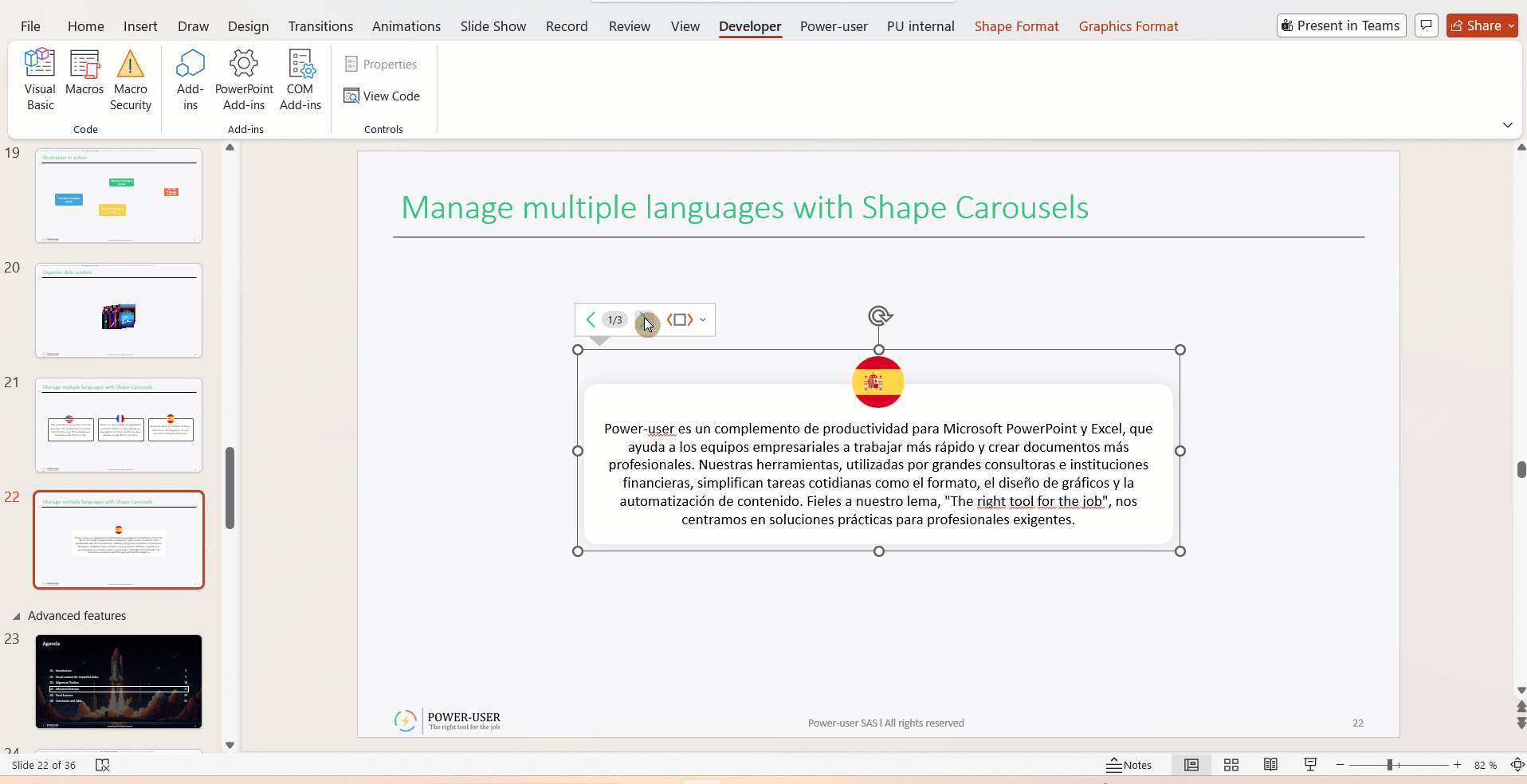Expand the carousel options dropdown arrow
This screenshot has width=1527, height=784.
pos(703,320)
